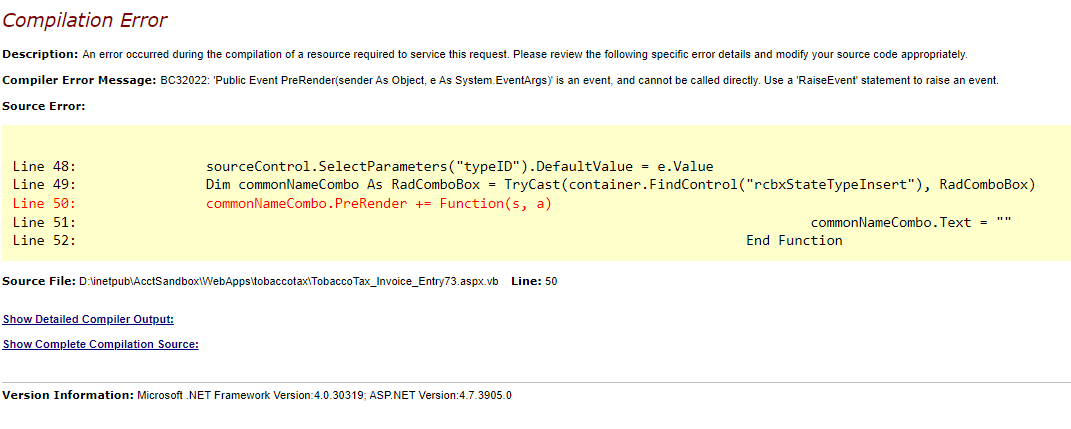The height and width of the screenshot is (429, 1071).
Task: Click the Source Error label
Action: coord(44,105)
